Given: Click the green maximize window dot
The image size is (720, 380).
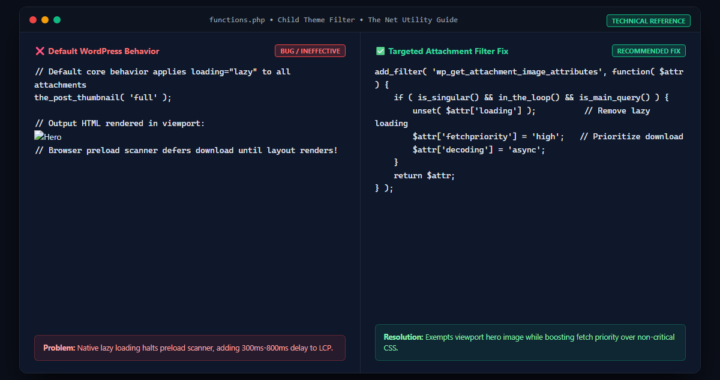Looking at the screenshot, I should pos(57,20).
